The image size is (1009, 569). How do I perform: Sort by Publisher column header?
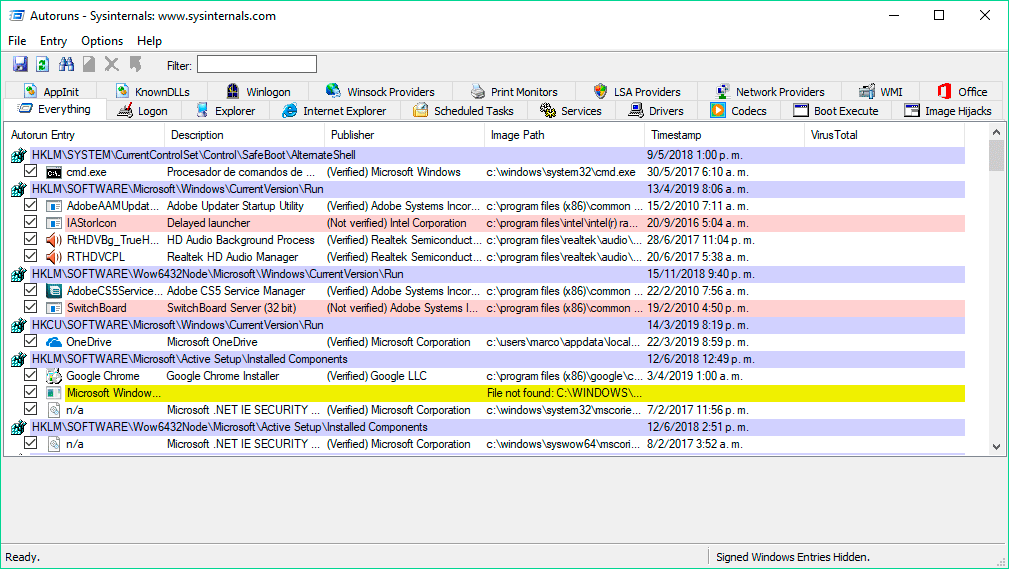(404, 135)
